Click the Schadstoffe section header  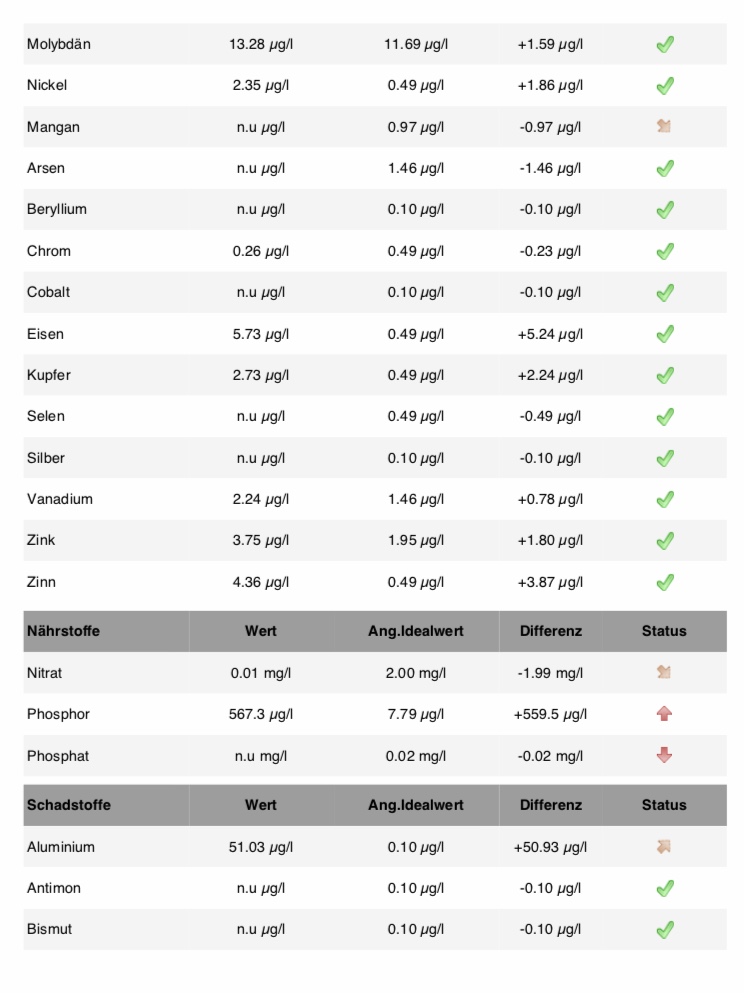tap(68, 805)
